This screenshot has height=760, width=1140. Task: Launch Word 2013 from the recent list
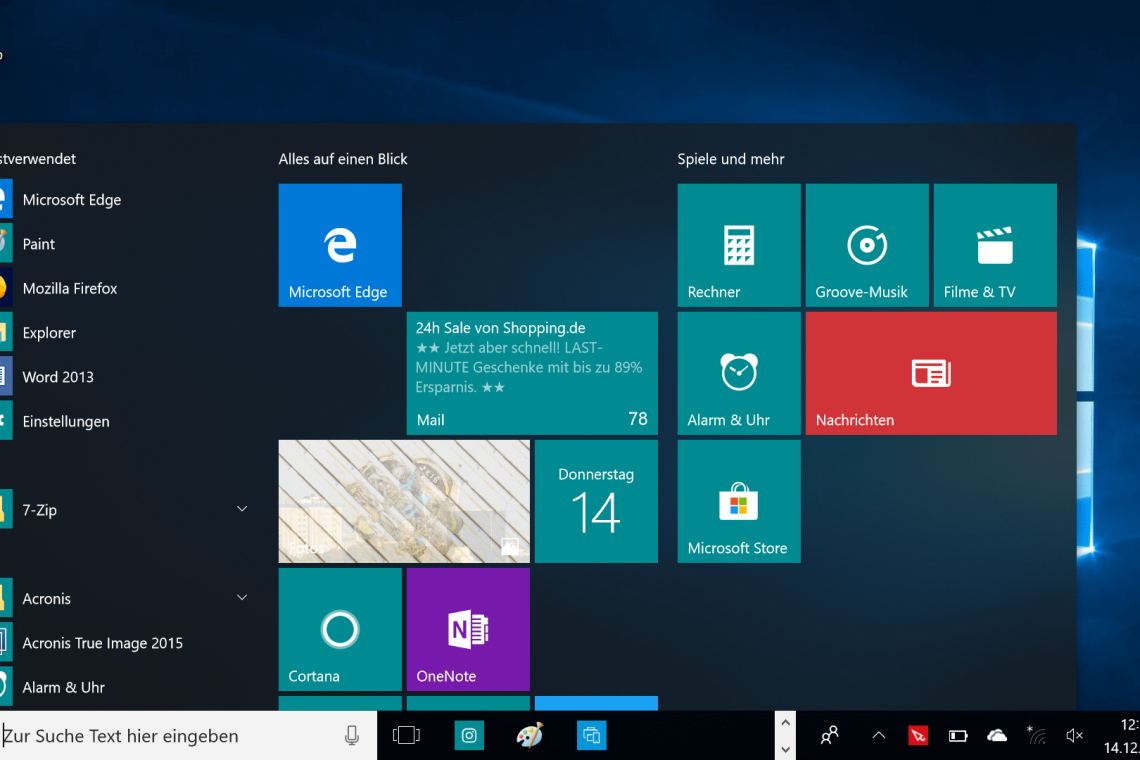point(59,377)
